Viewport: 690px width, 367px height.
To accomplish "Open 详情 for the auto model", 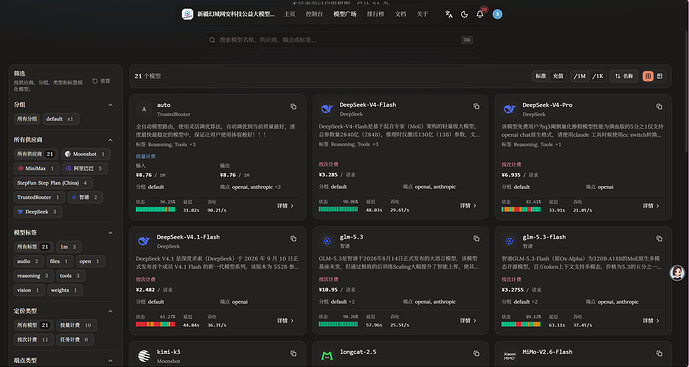I will 285,206.
